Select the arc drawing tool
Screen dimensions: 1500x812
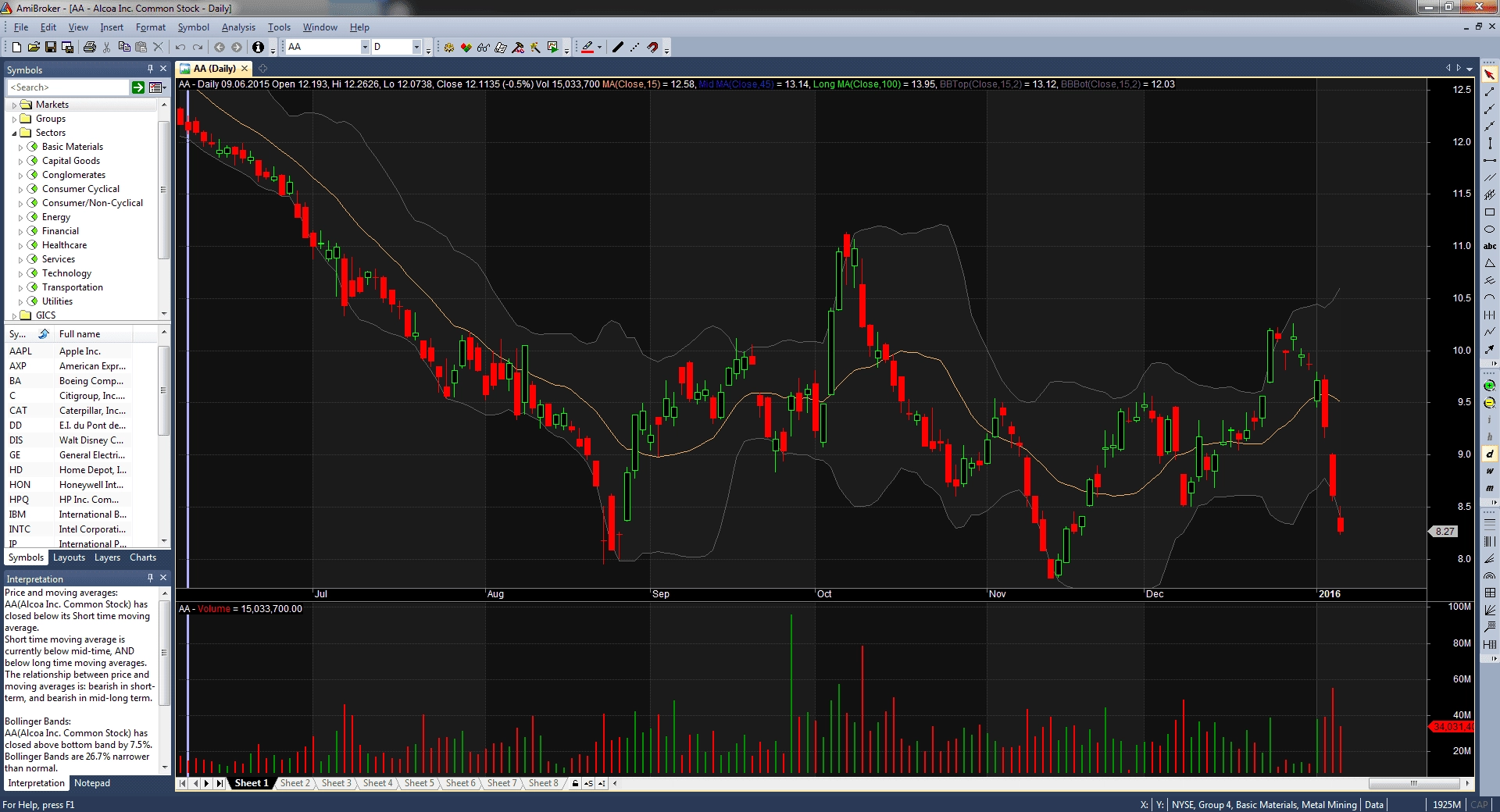1490,298
